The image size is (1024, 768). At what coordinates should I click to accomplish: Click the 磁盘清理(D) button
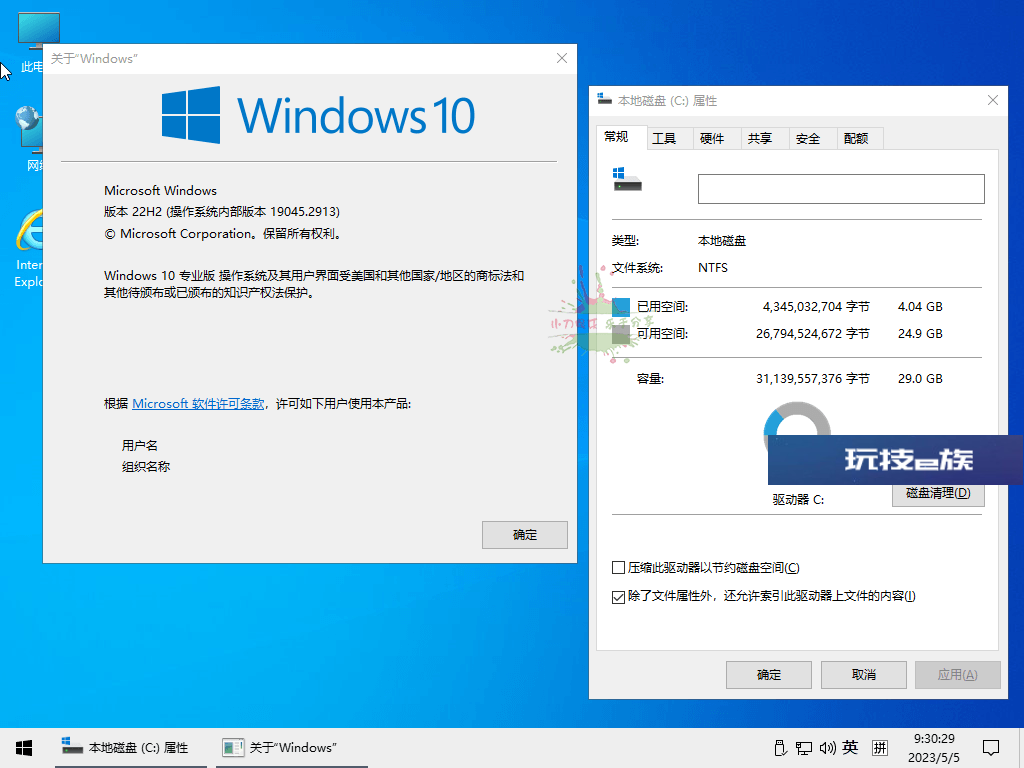[938, 494]
